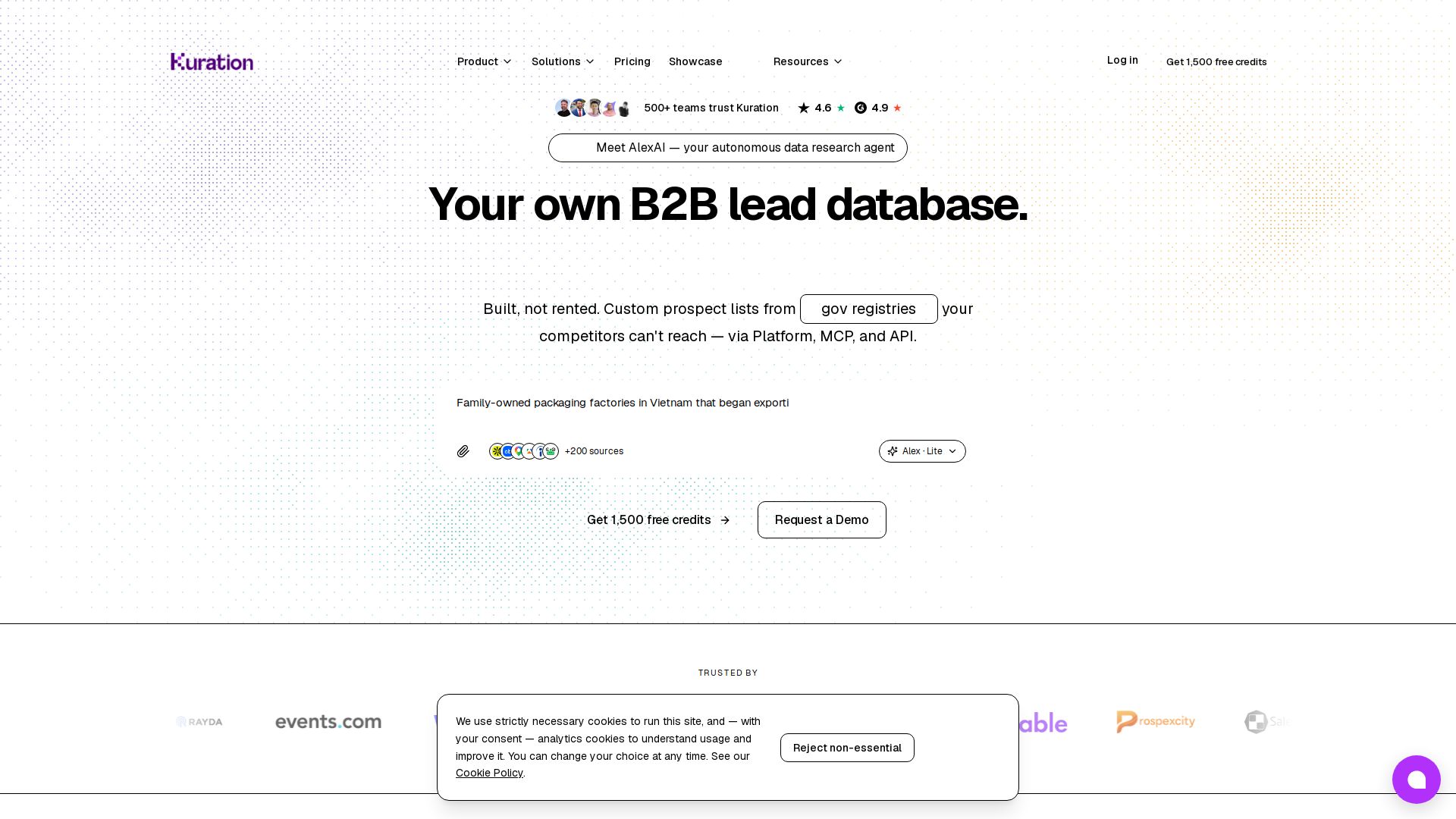Click the arrow after Get 1,500 free credits
Viewport: 1456px width, 819px height.
725,520
